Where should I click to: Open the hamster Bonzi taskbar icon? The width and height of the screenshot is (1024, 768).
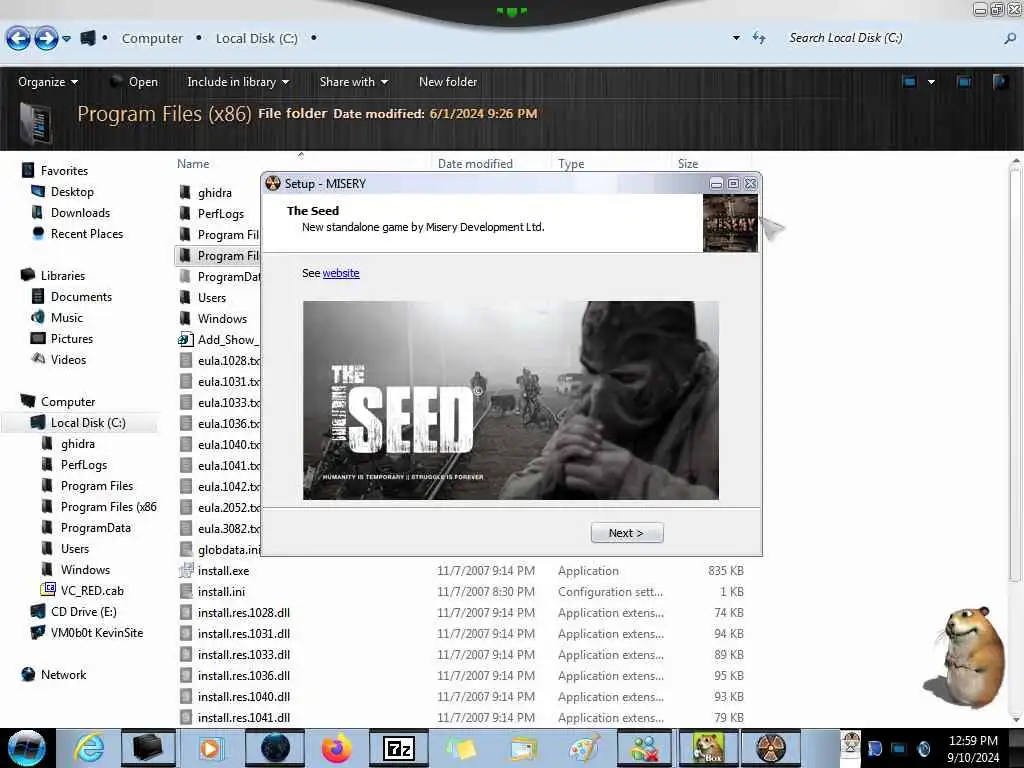click(709, 748)
